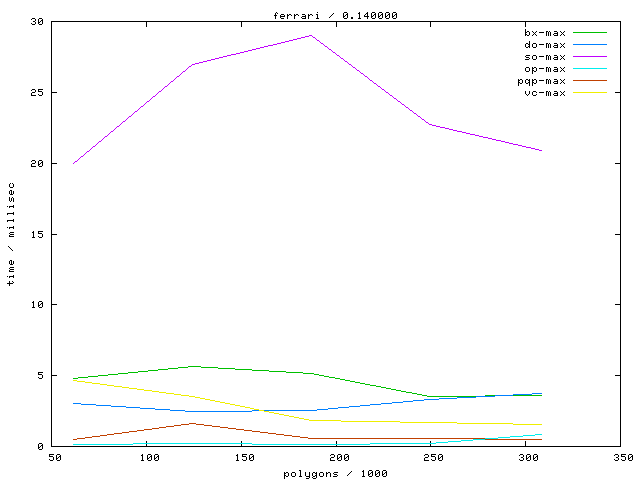Click the y-axis tick label 30

36,21
